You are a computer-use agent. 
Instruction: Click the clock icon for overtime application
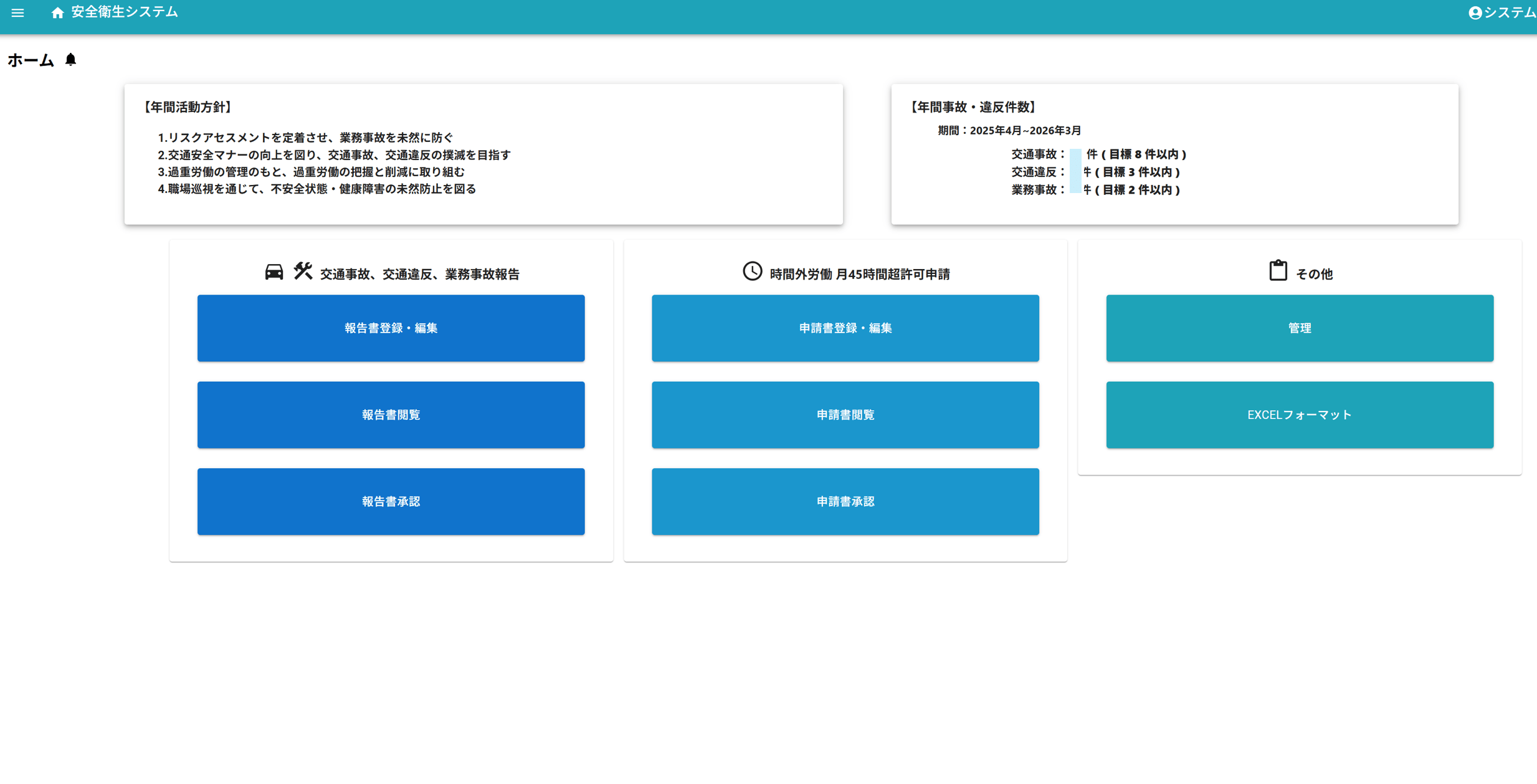752,272
